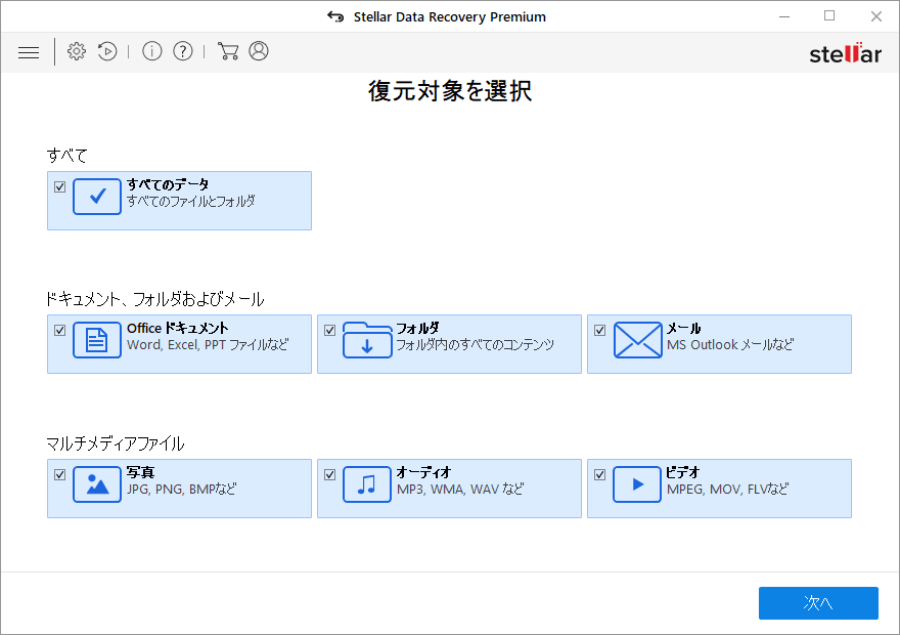The width and height of the screenshot is (900, 635).
Task: Click the blue checkmark icon on すべてのデータ
Action: coord(97,196)
